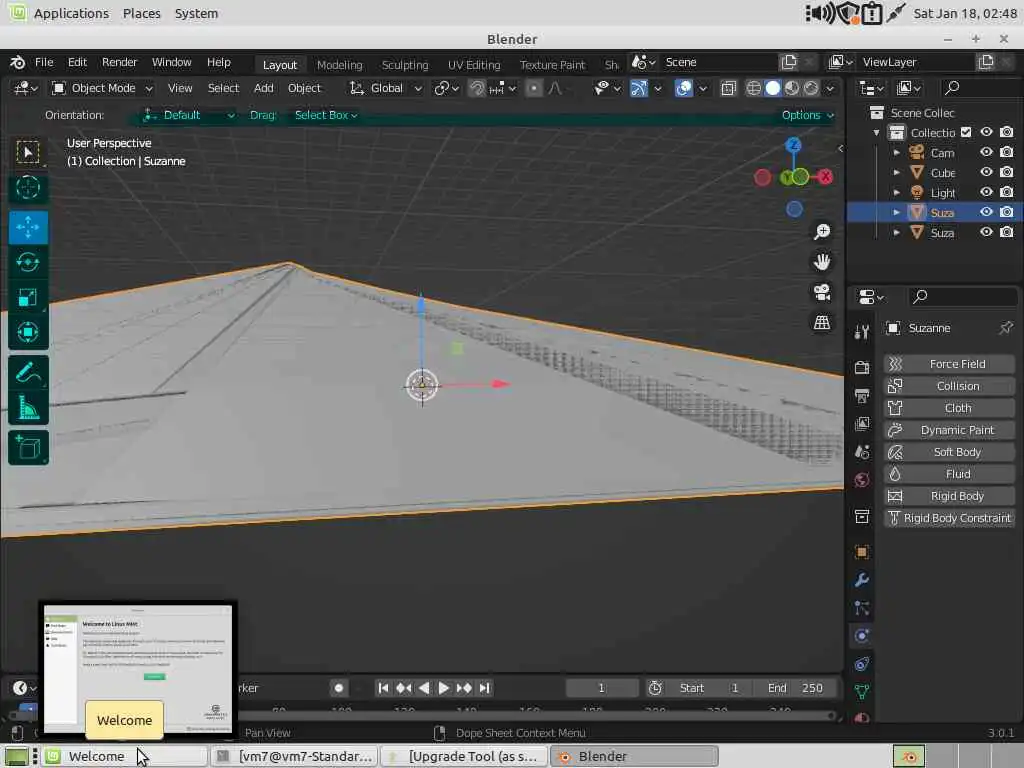Add Cloth physics

coord(949,408)
